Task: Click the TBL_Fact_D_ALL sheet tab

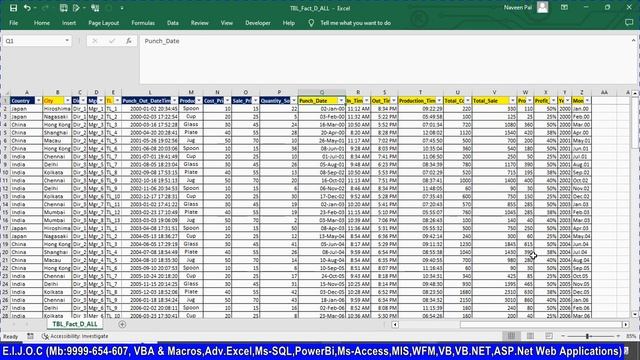Action: point(75,324)
